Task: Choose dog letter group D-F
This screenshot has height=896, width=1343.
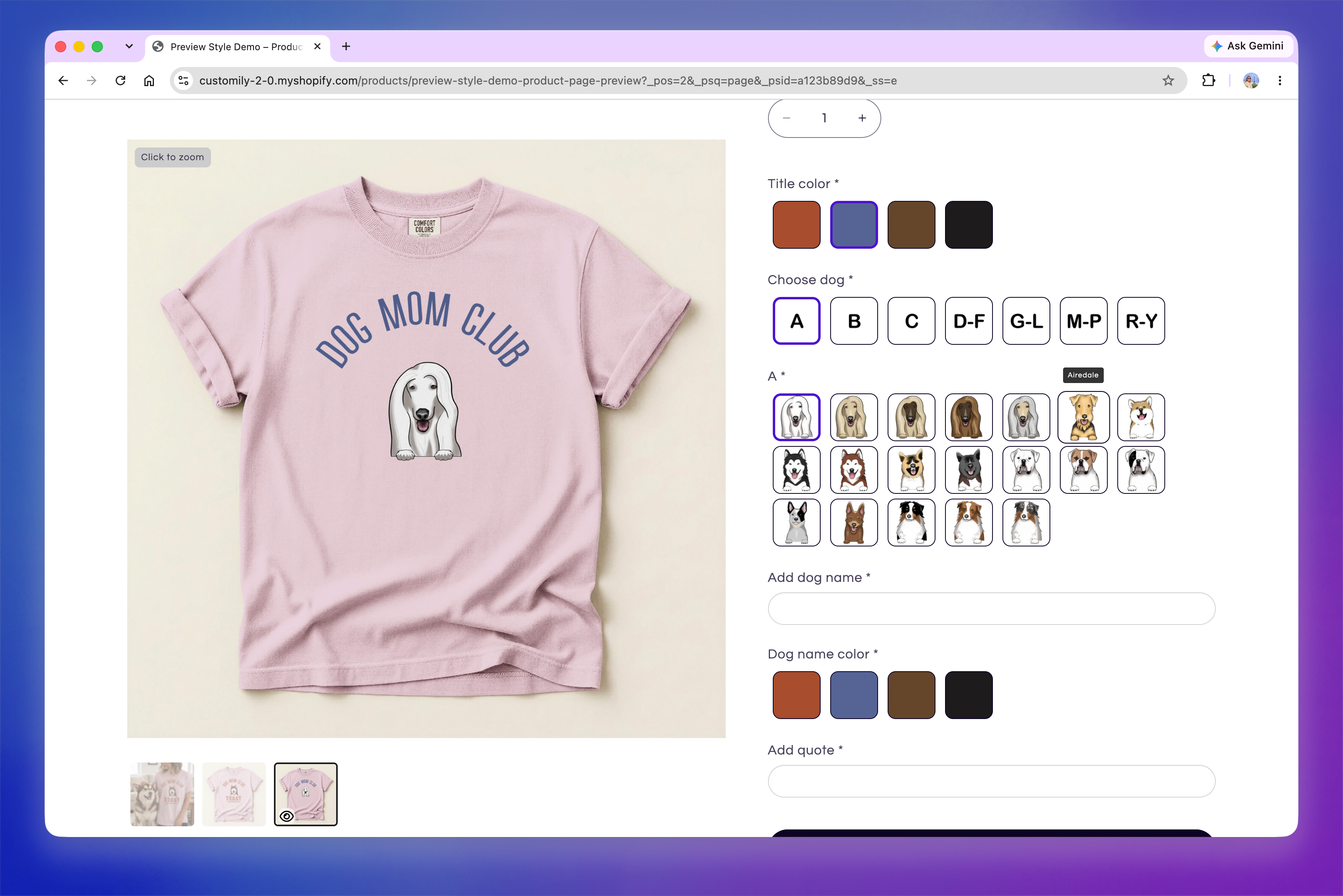Action: (969, 320)
